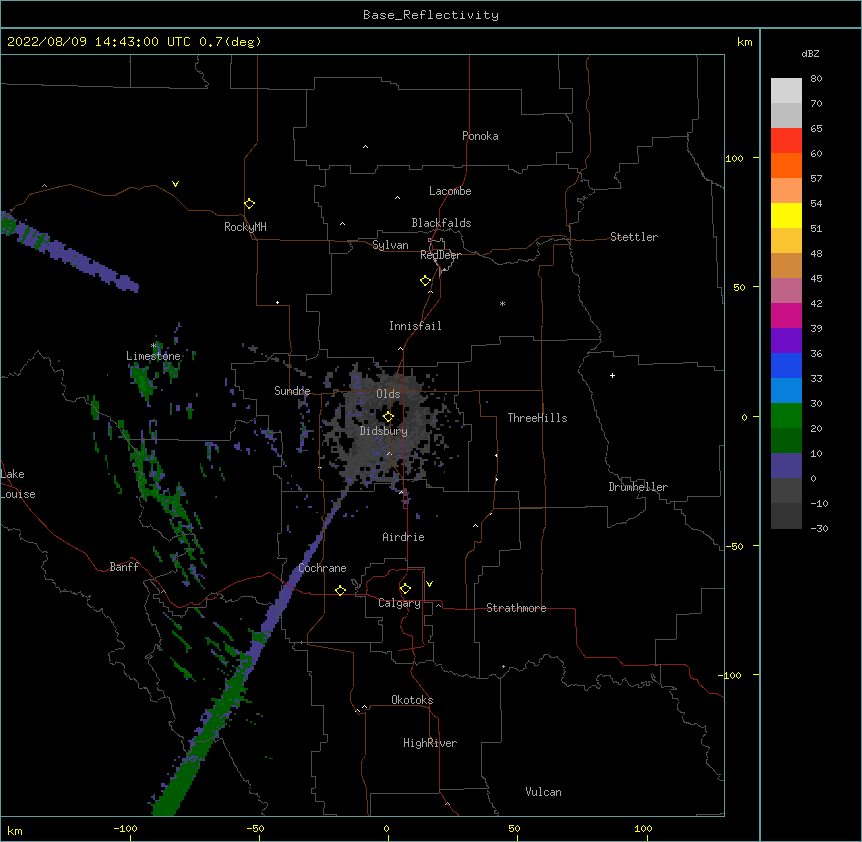Click the km unit label at top right
Viewport: 862px width, 842px height.
pyautogui.click(x=744, y=42)
